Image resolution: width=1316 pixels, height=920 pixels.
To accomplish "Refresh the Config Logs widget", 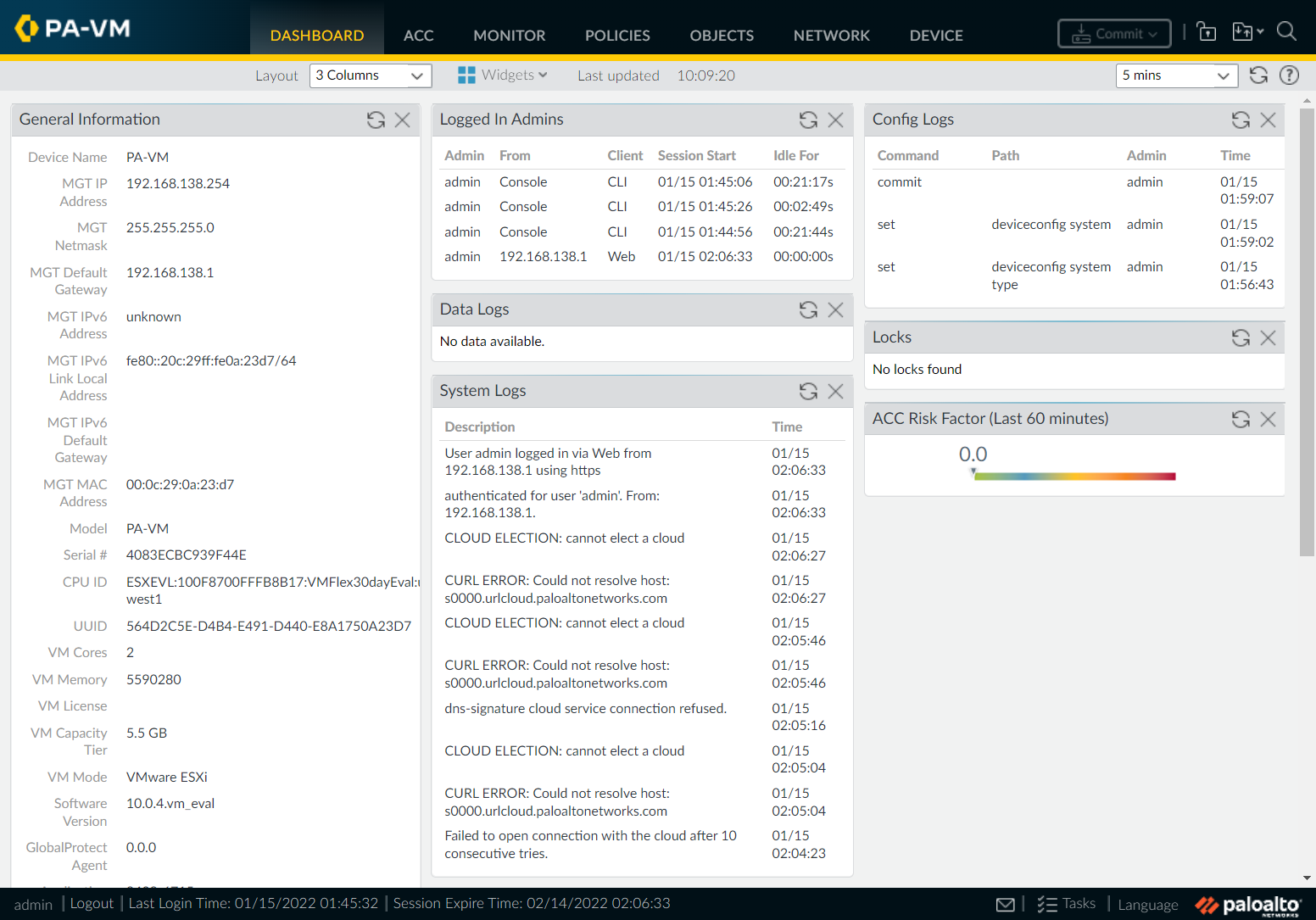I will pyautogui.click(x=1241, y=120).
